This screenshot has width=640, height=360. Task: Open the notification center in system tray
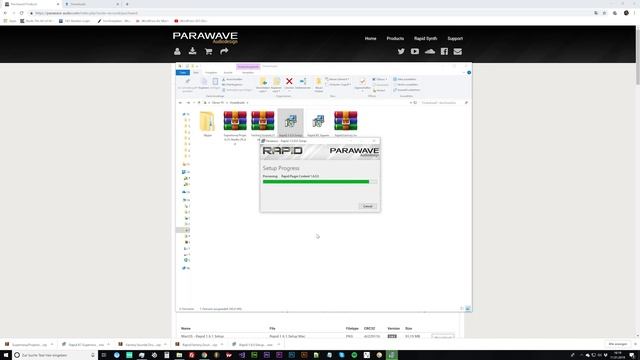(632, 355)
